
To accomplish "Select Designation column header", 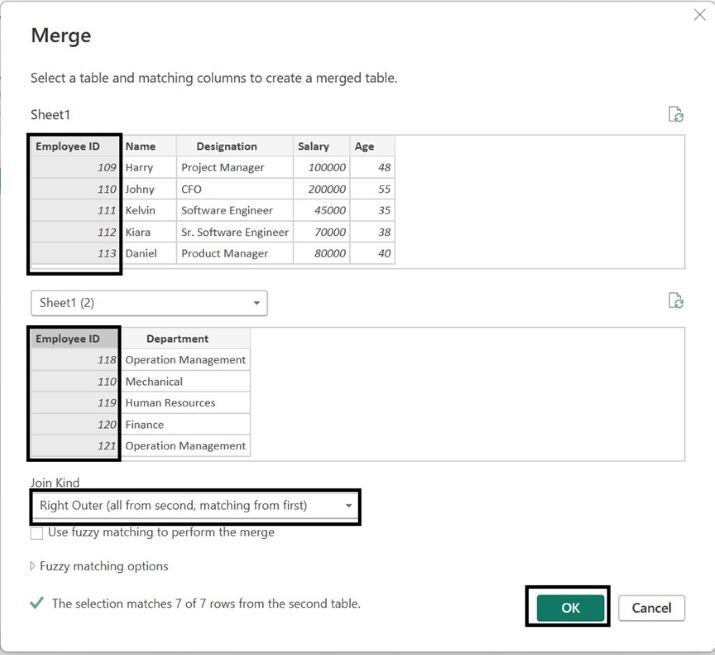I will 227,146.
